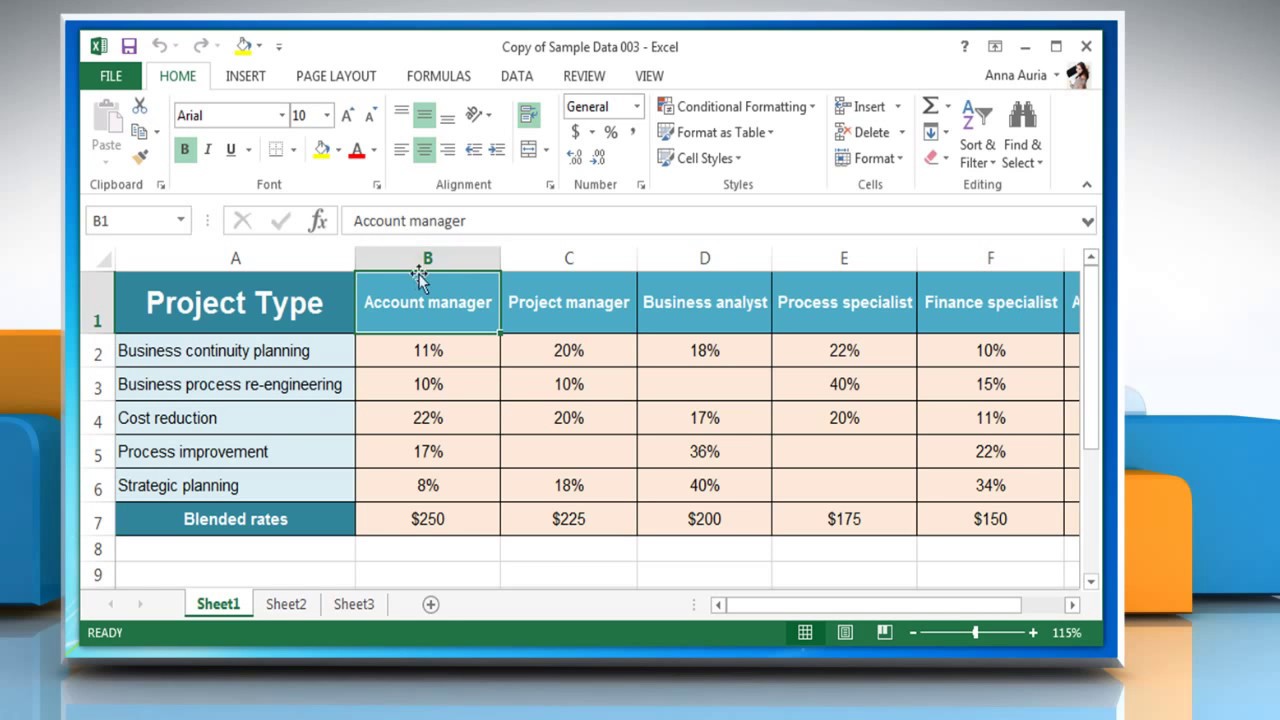This screenshot has width=1280, height=720.
Task: Click the AutoSum sigma icon
Action: pos(930,106)
